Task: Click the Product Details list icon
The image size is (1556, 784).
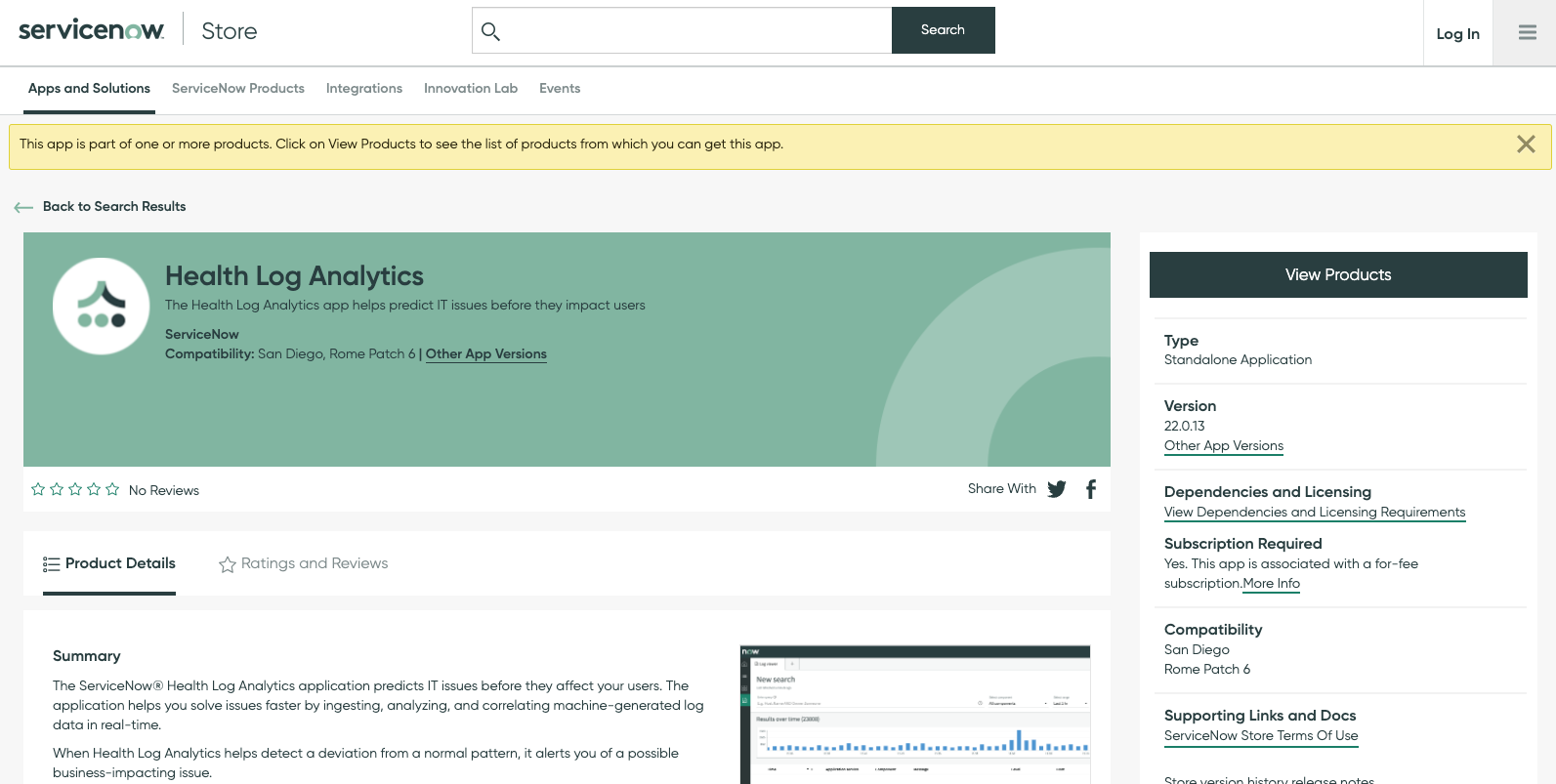Action: click(x=52, y=564)
